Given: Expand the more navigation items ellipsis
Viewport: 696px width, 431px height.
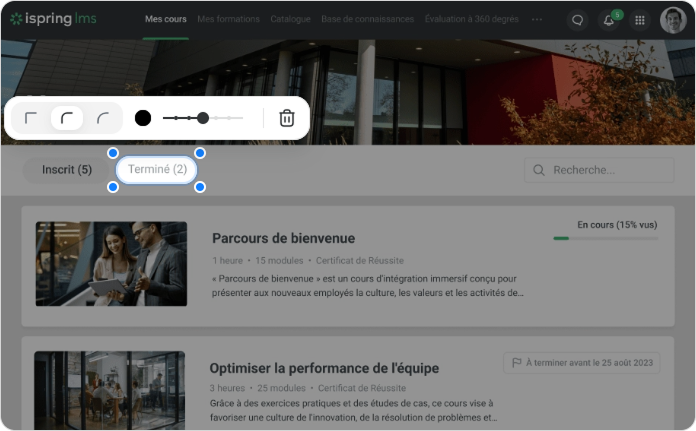Looking at the screenshot, I should pyautogui.click(x=537, y=19).
